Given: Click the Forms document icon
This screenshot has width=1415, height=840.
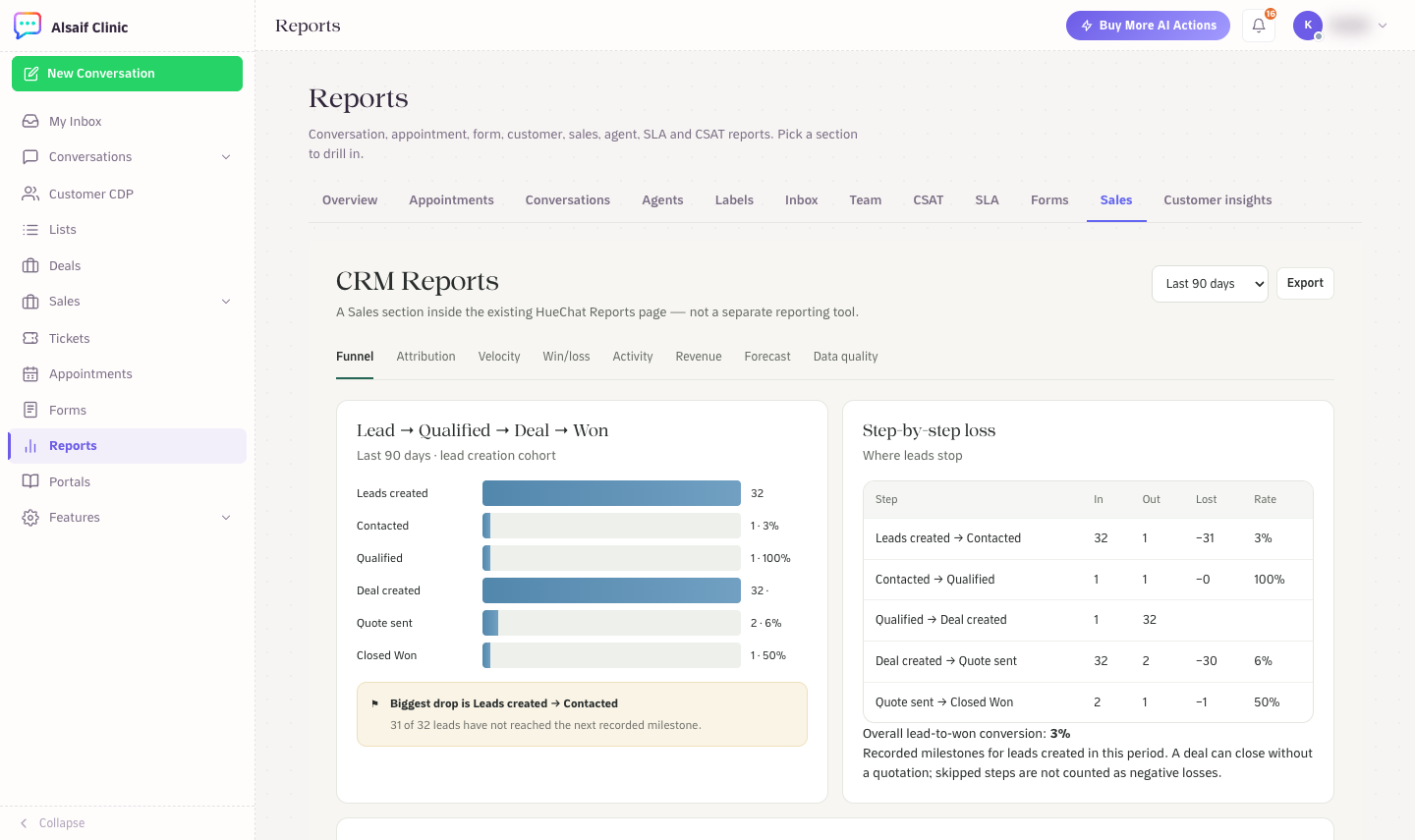Looking at the screenshot, I should tap(30, 410).
